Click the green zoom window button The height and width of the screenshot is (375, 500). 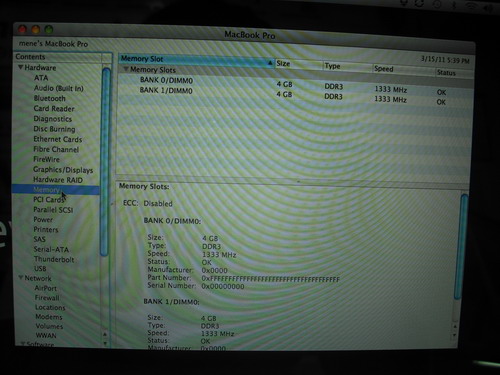[49, 29]
